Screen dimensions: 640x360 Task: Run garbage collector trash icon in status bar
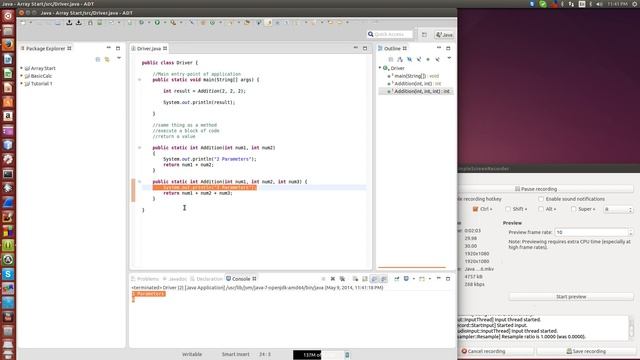point(347,355)
